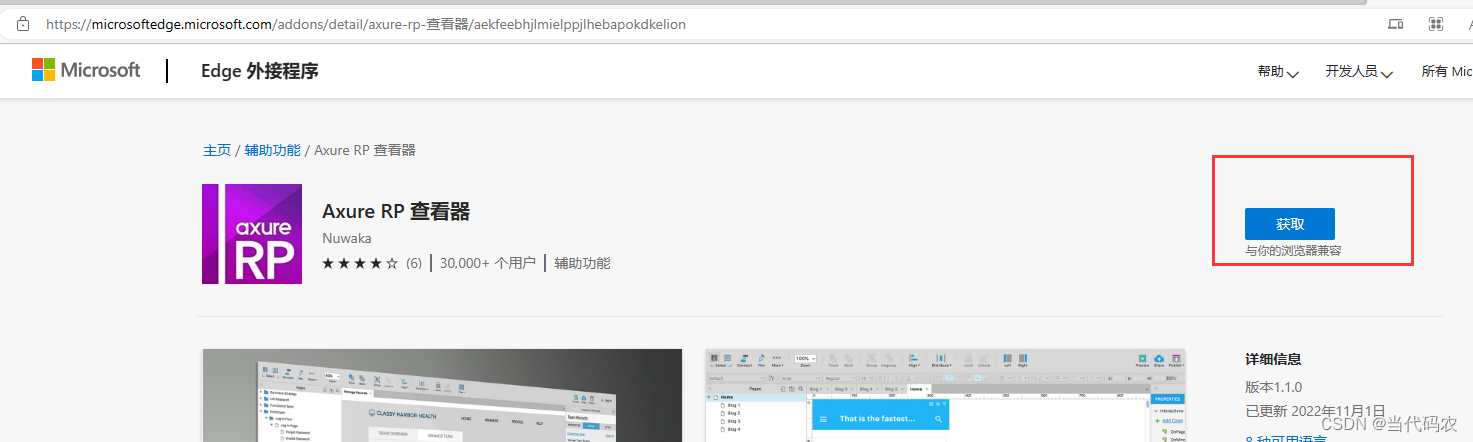The height and width of the screenshot is (442, 1473).
Task: Click the site lock icon in address bar
Action: (23, 24)
